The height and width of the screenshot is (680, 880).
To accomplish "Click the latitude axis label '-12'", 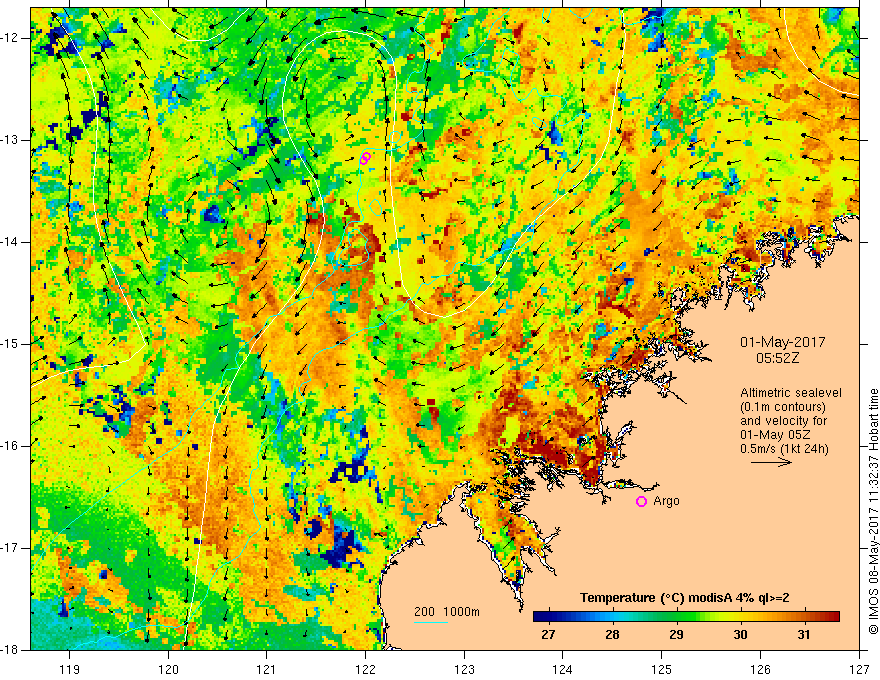I will (10, 38).
